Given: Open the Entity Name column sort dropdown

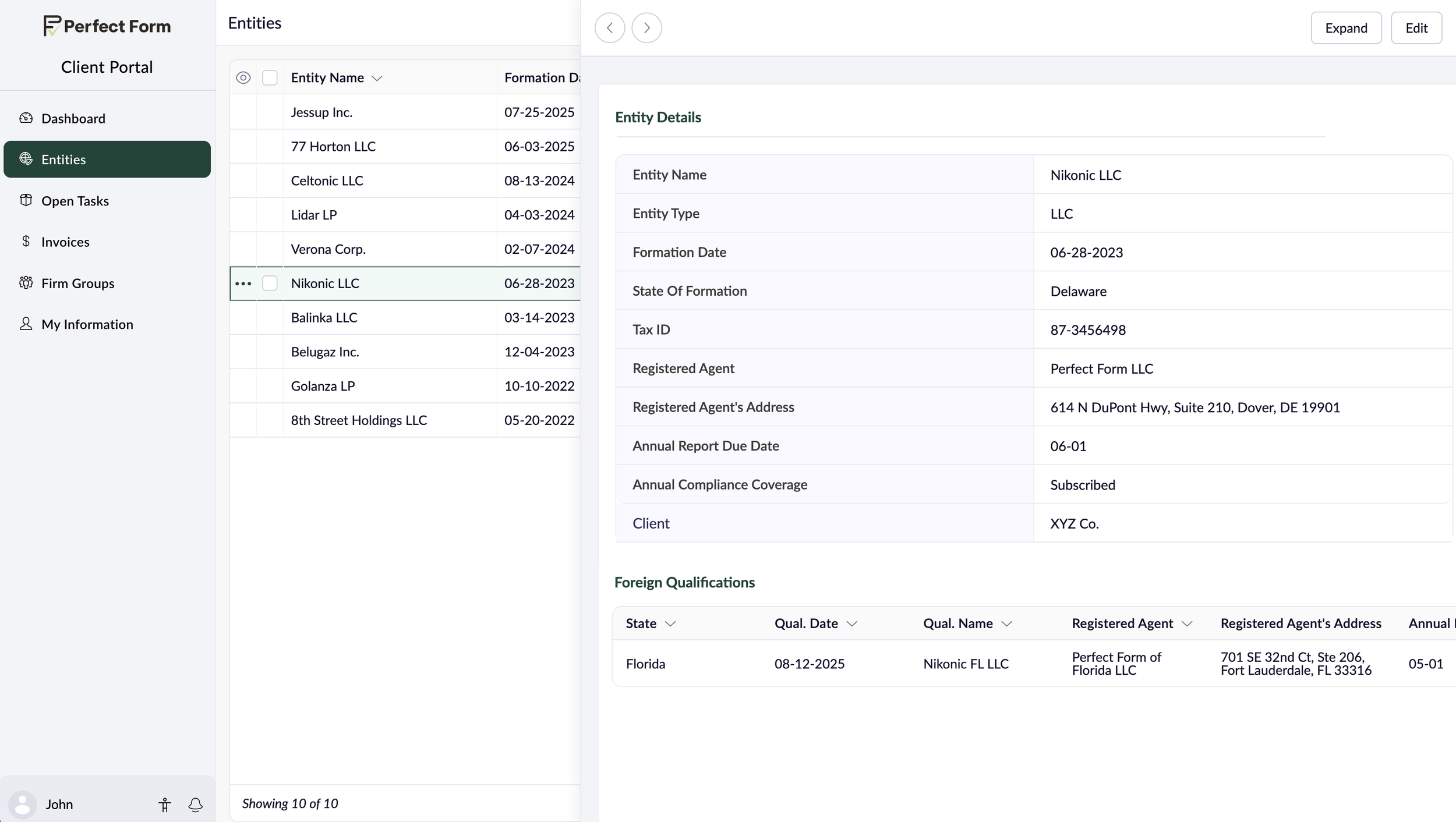Looking at the screenshot, I should pyautogui.click(x=377, y=78).
